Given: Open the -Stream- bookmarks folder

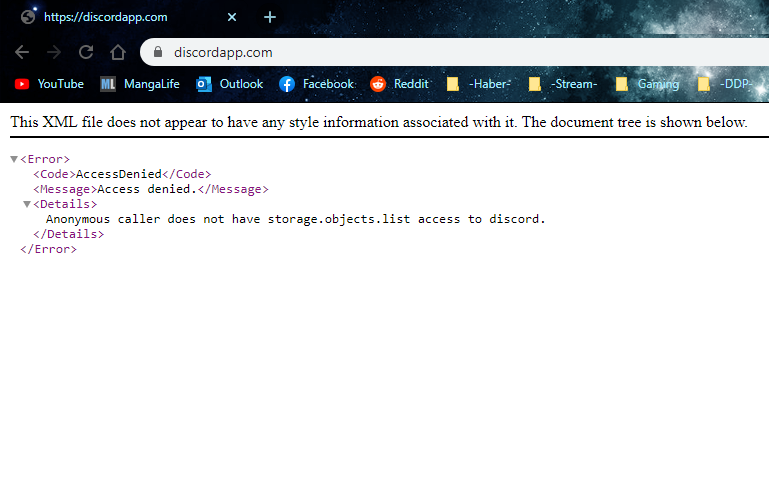Looking at the screenshot, I should 563,84.
